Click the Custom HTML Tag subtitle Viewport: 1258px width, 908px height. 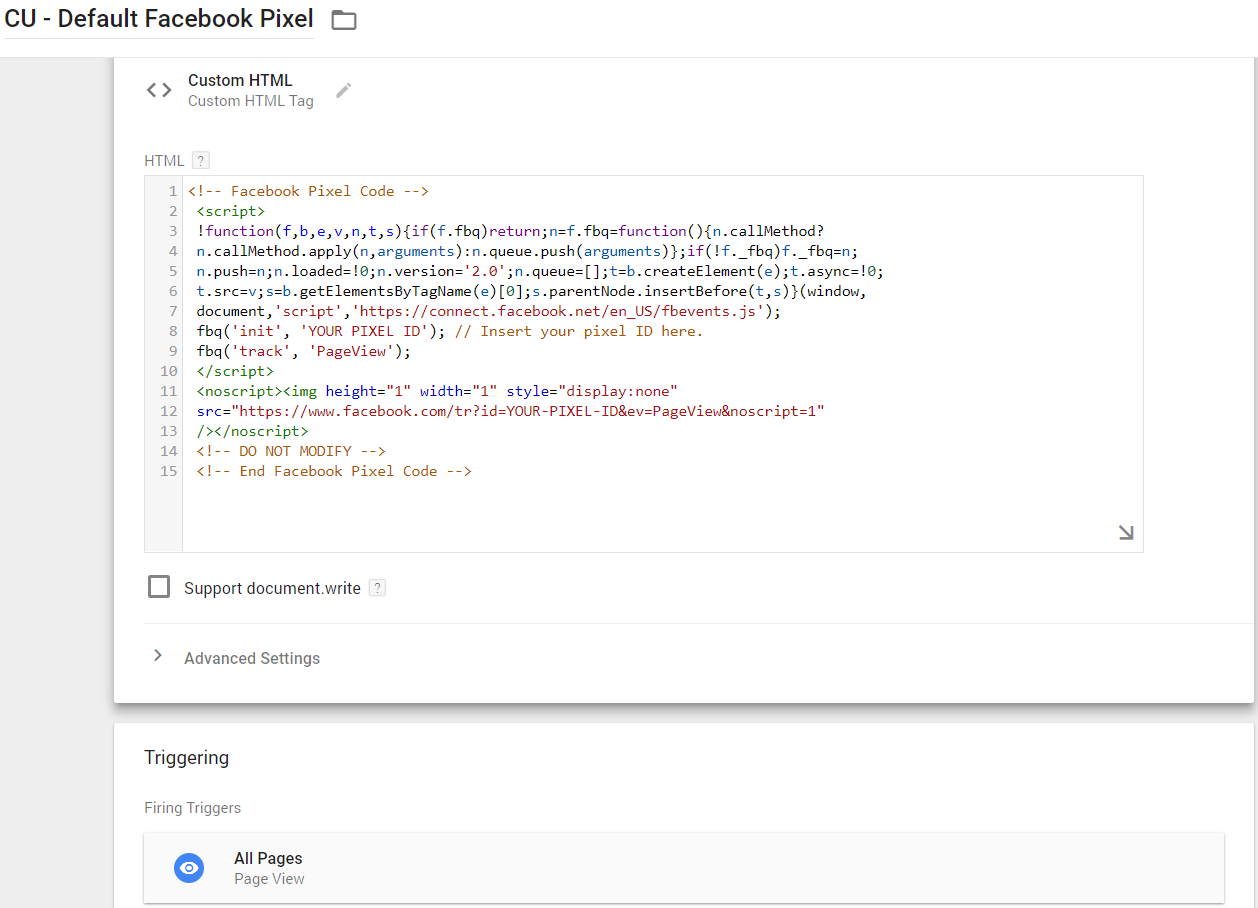251,101
